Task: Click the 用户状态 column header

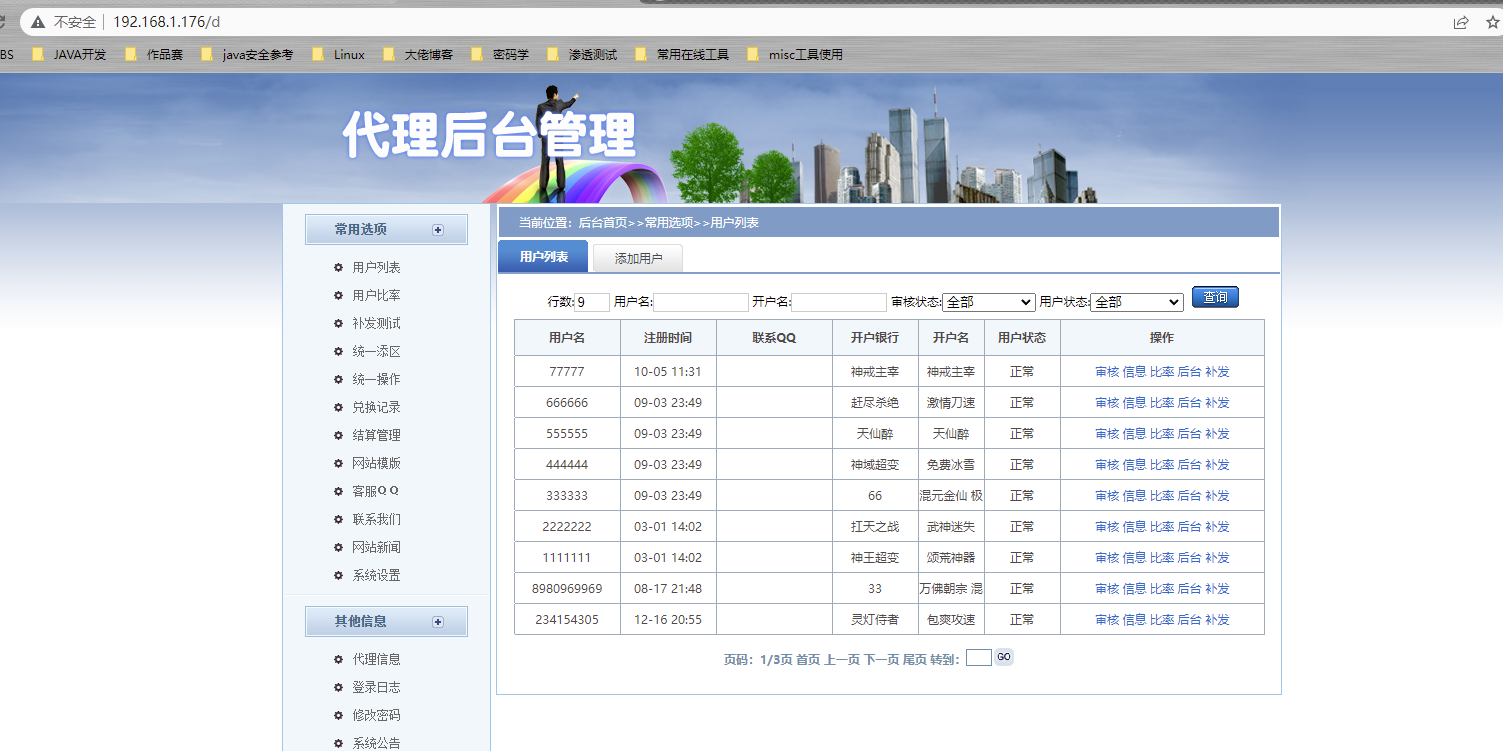Action: 1022,338
